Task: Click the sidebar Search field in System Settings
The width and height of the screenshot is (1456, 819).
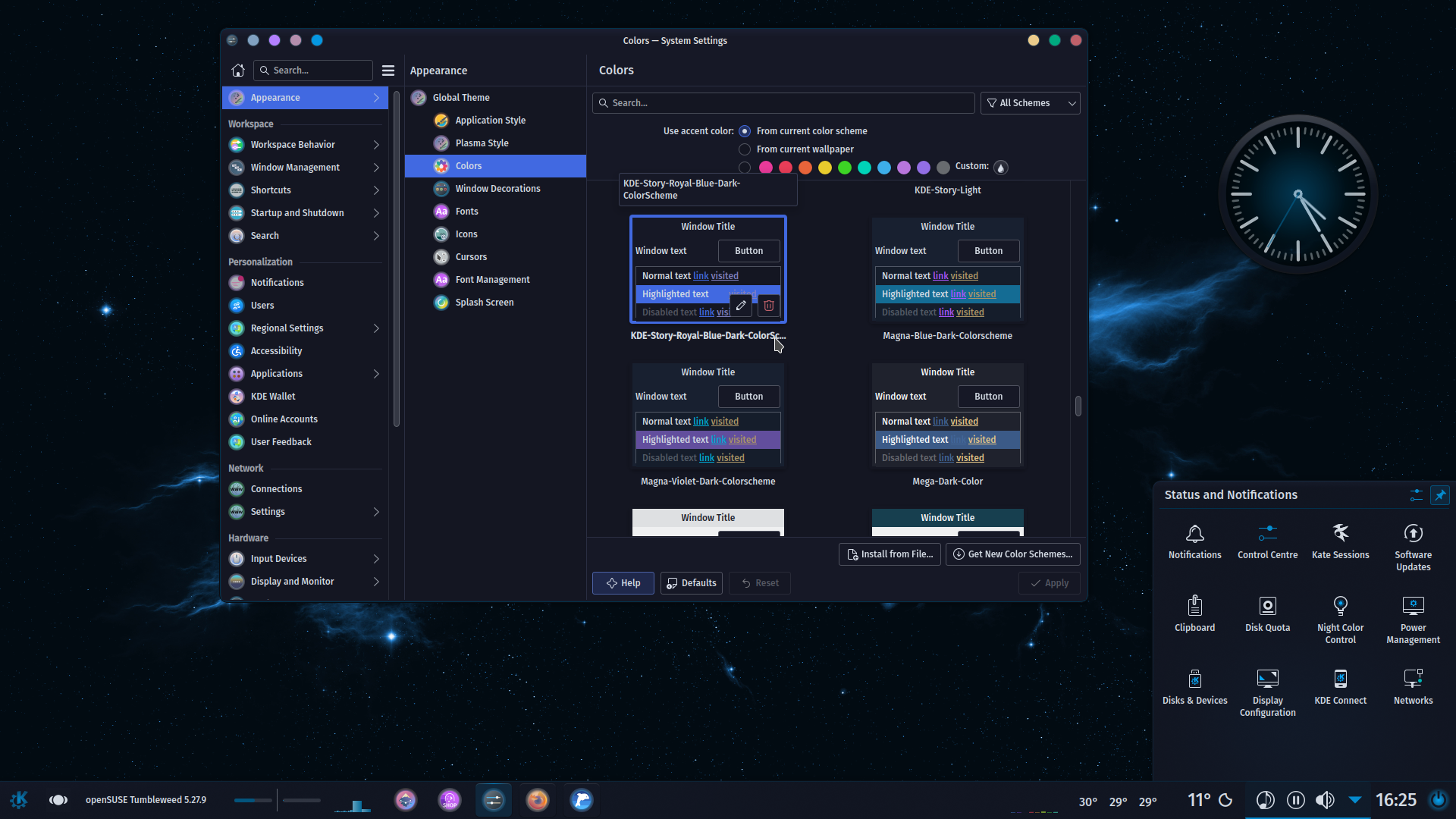Action: click(313, 71)
